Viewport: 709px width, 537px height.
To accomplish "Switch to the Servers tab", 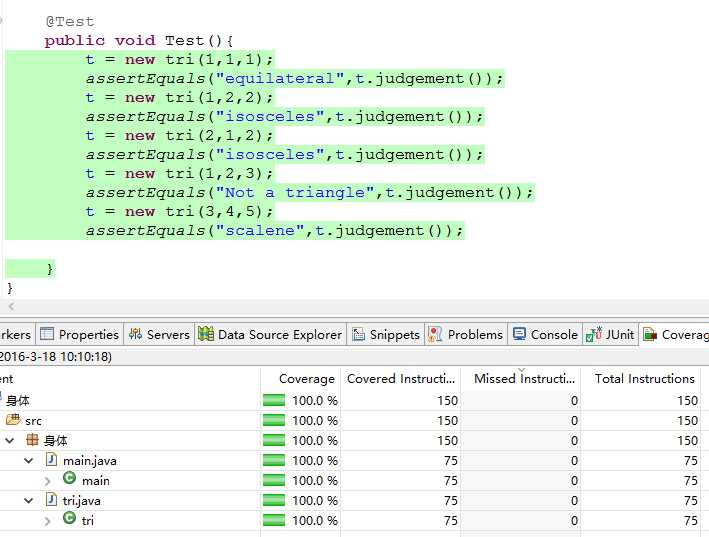I will [159, 334].
